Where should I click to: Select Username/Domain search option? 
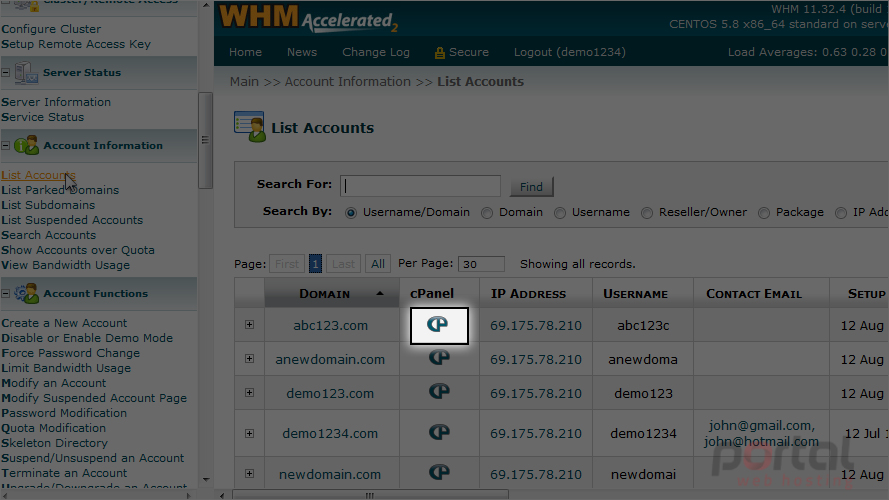(x=351, y=213)
